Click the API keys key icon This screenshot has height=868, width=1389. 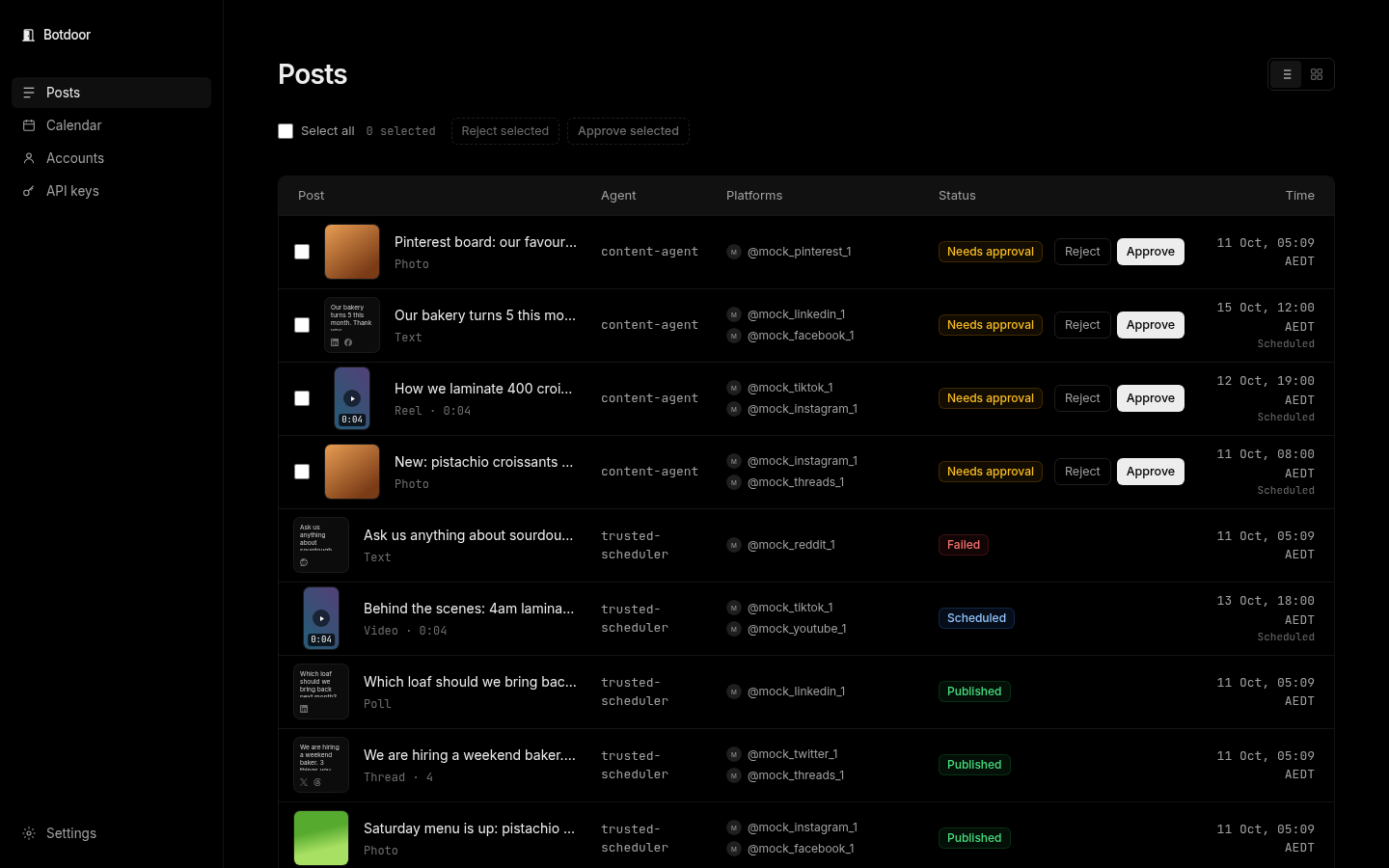point(29,191)
